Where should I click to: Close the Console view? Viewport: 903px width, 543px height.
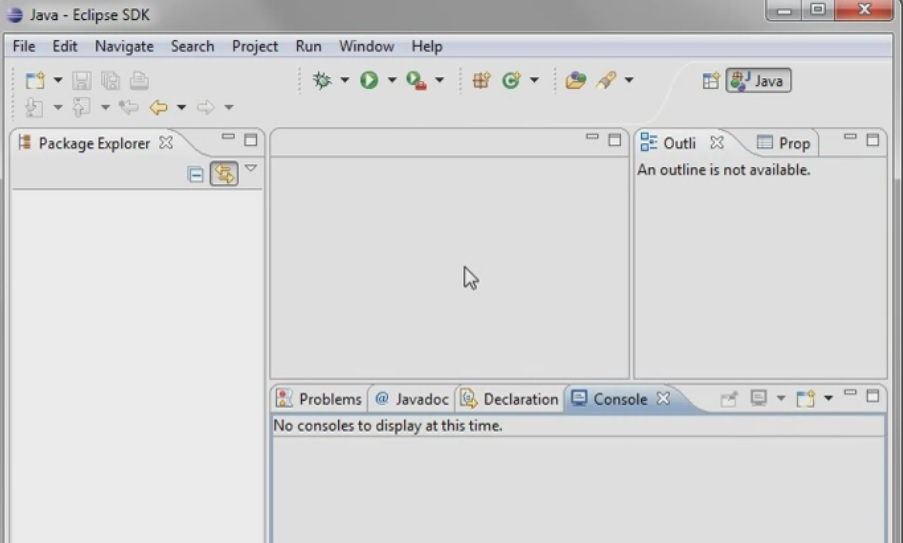(x=663, y=398)
